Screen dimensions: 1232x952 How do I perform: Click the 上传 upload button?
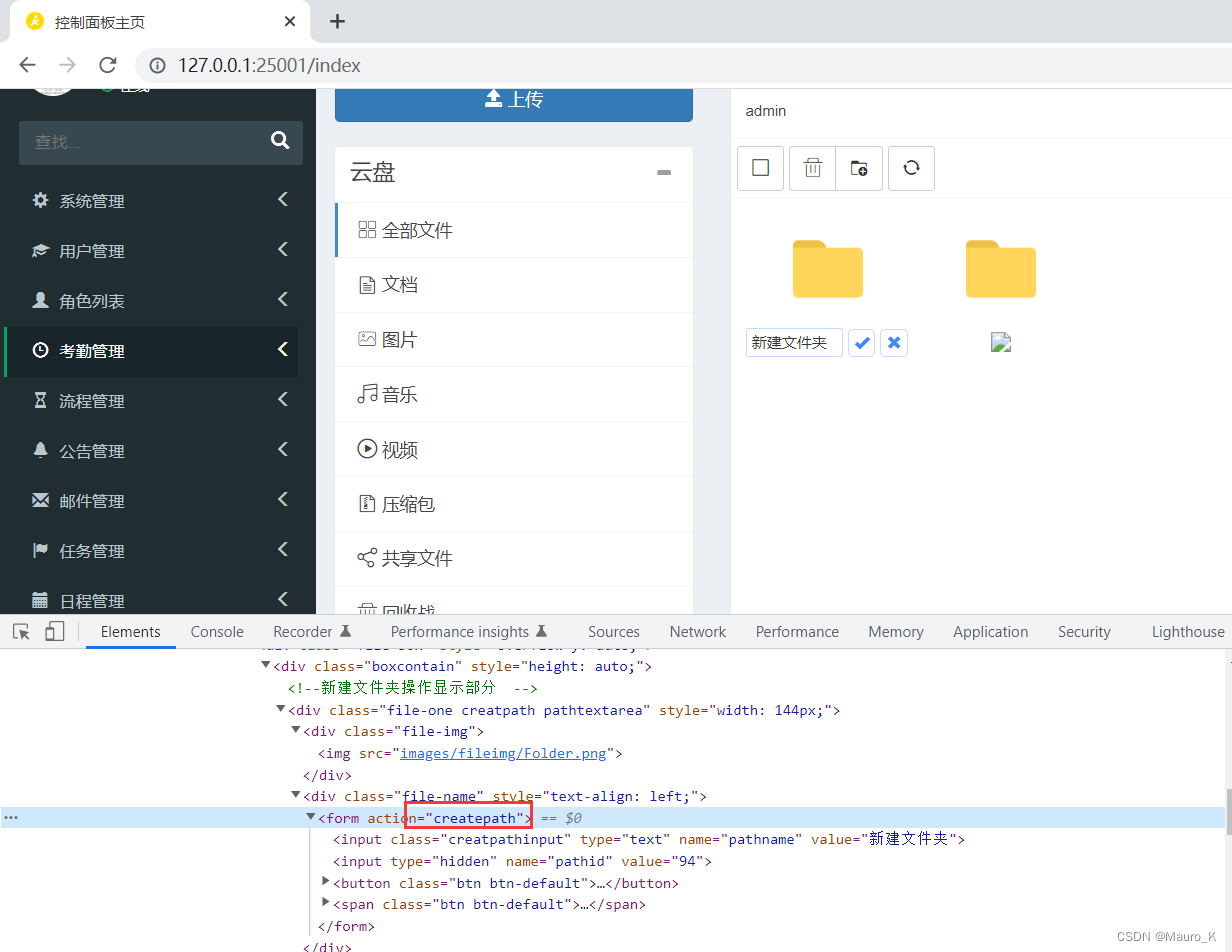[x=513, y=99]
